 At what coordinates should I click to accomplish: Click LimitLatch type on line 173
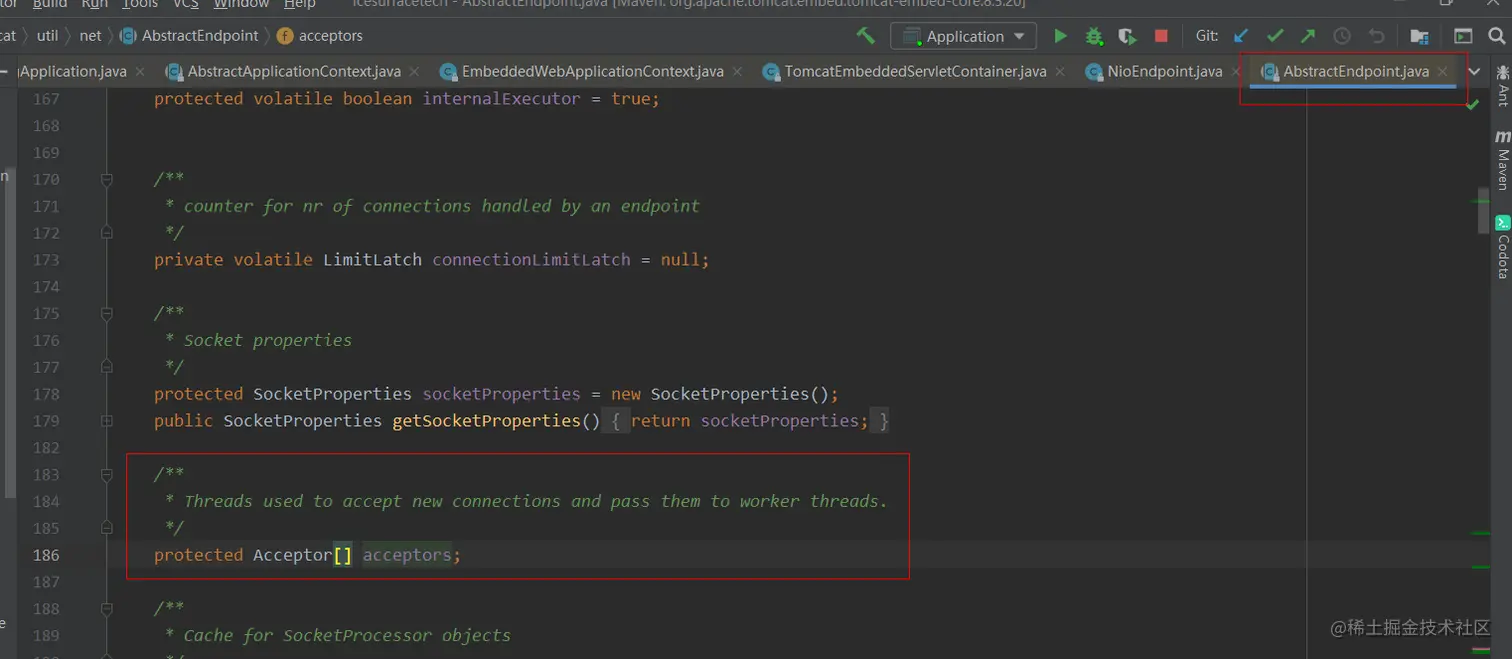point(372,260)
